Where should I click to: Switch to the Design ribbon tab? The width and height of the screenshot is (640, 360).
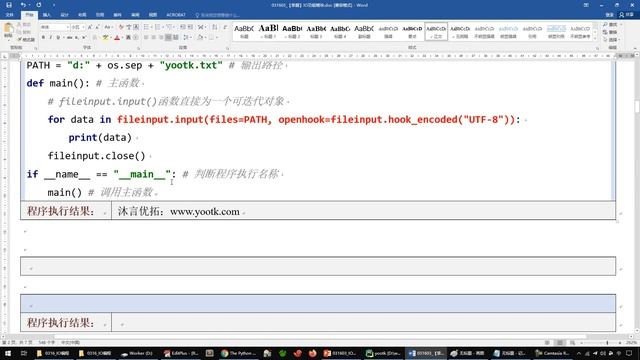point(64,15)
